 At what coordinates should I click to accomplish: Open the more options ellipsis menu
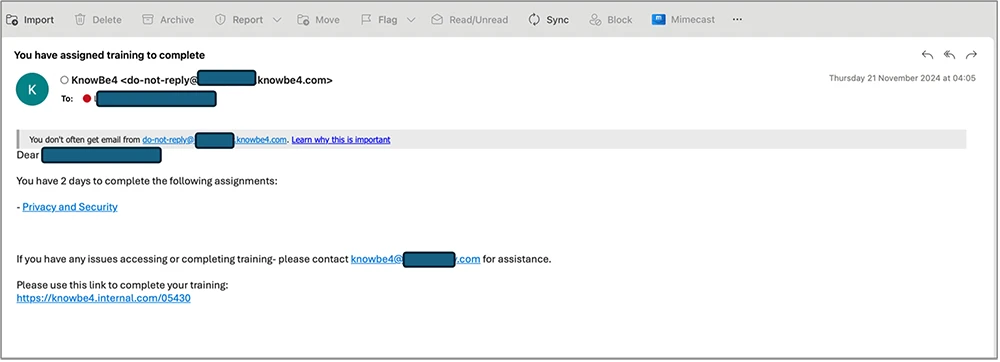(x=737, y=20)
